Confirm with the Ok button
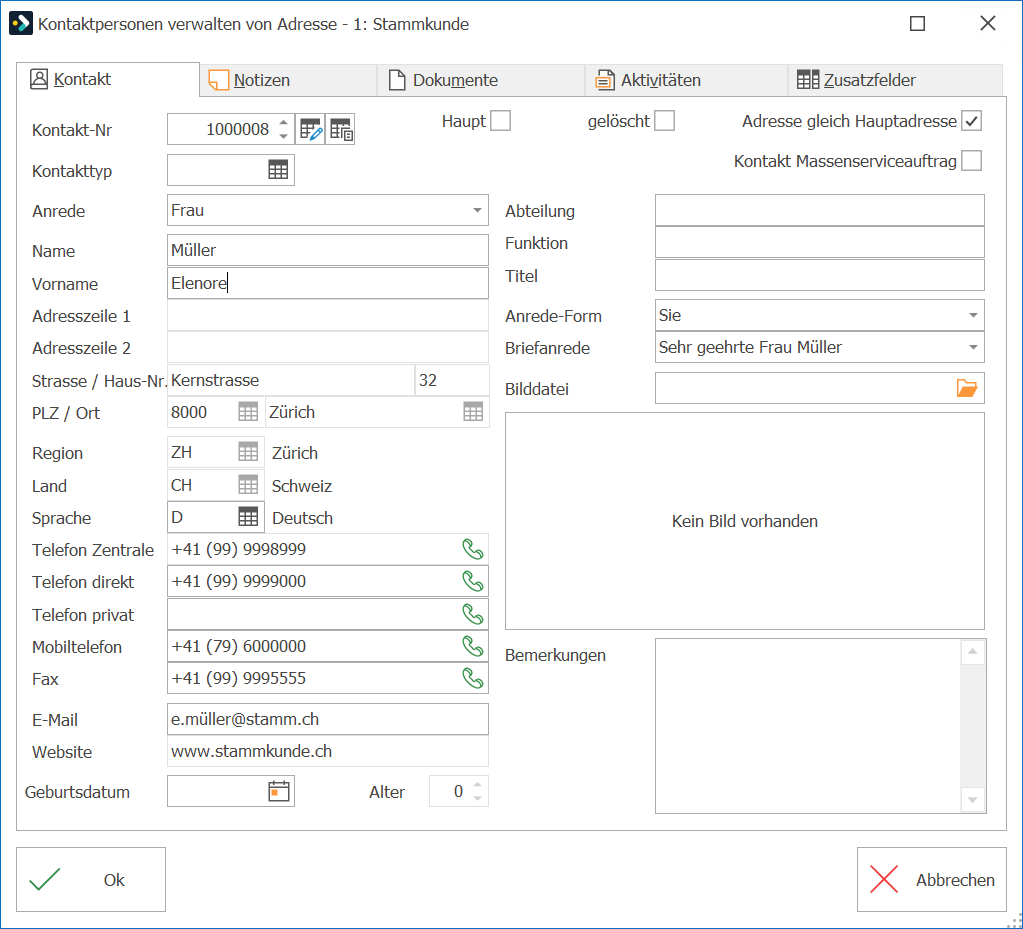This screenshot has width=1023, height=929. click(x=91, y=879)
